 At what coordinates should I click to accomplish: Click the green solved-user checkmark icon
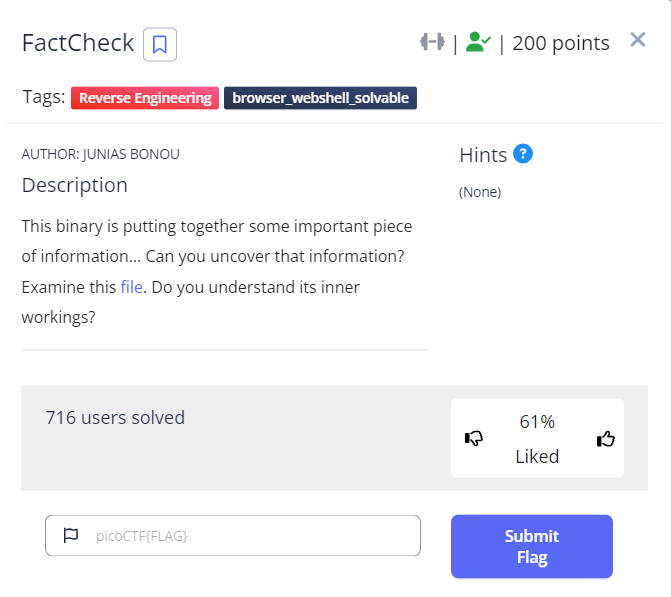477,43
